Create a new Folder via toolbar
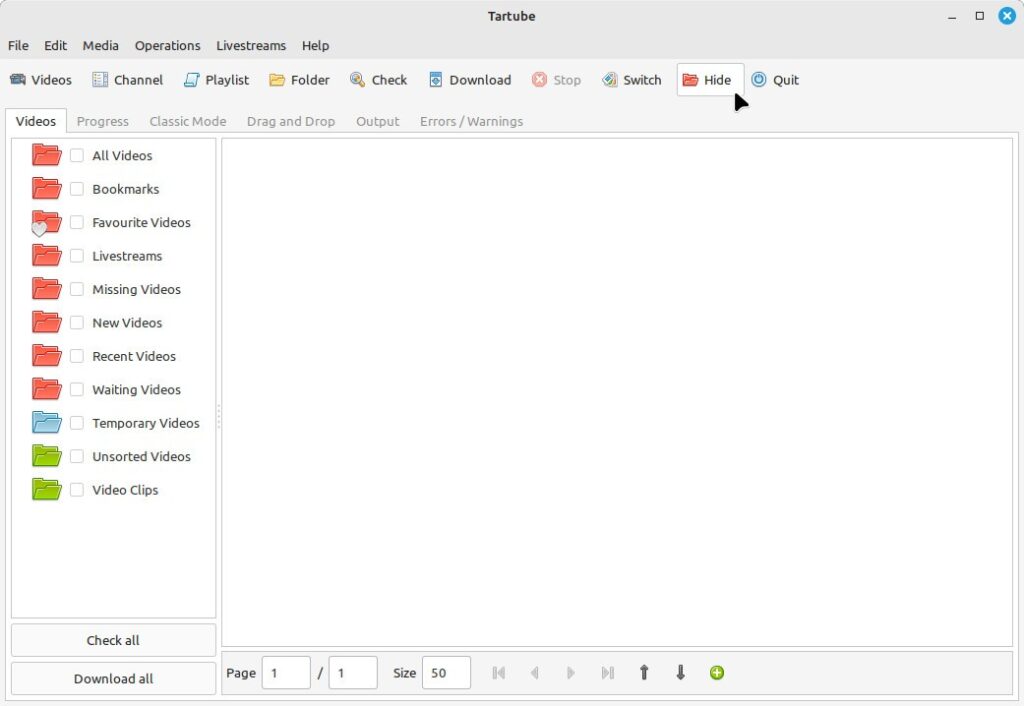 click(x=300, y=80)
